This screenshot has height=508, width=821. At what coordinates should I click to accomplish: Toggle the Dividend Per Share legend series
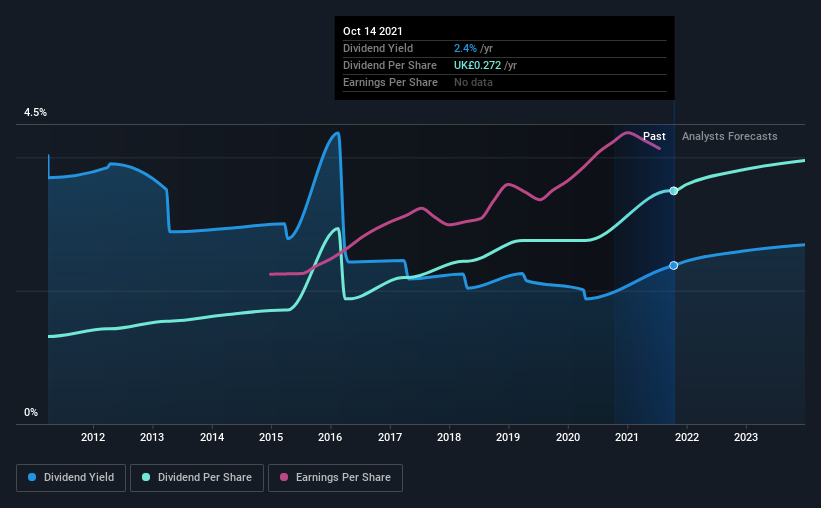pyautogui.click(x=197, y=478)
